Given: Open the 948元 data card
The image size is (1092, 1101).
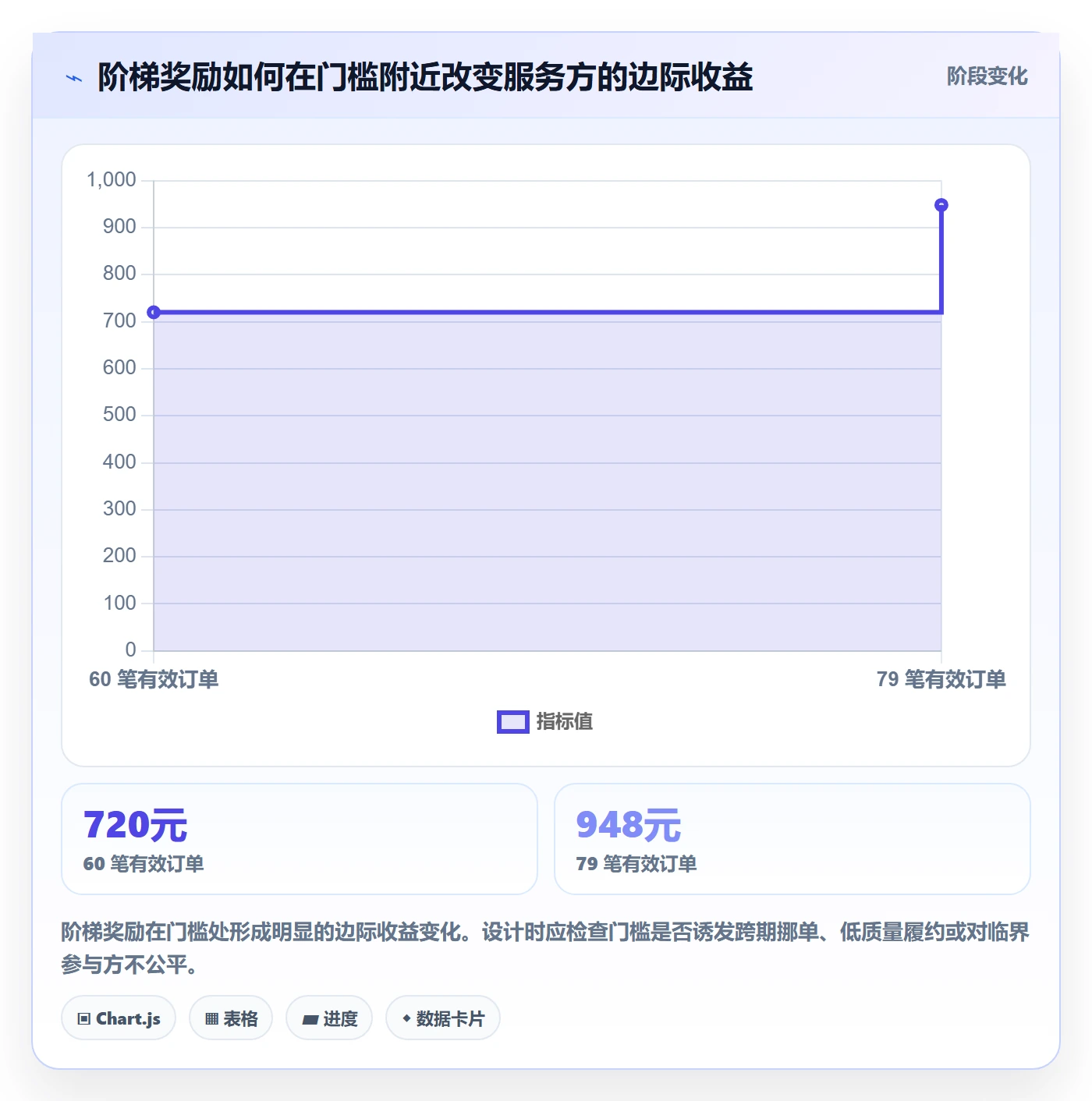Looking at the screenshot, I should [x=792, y=839].
